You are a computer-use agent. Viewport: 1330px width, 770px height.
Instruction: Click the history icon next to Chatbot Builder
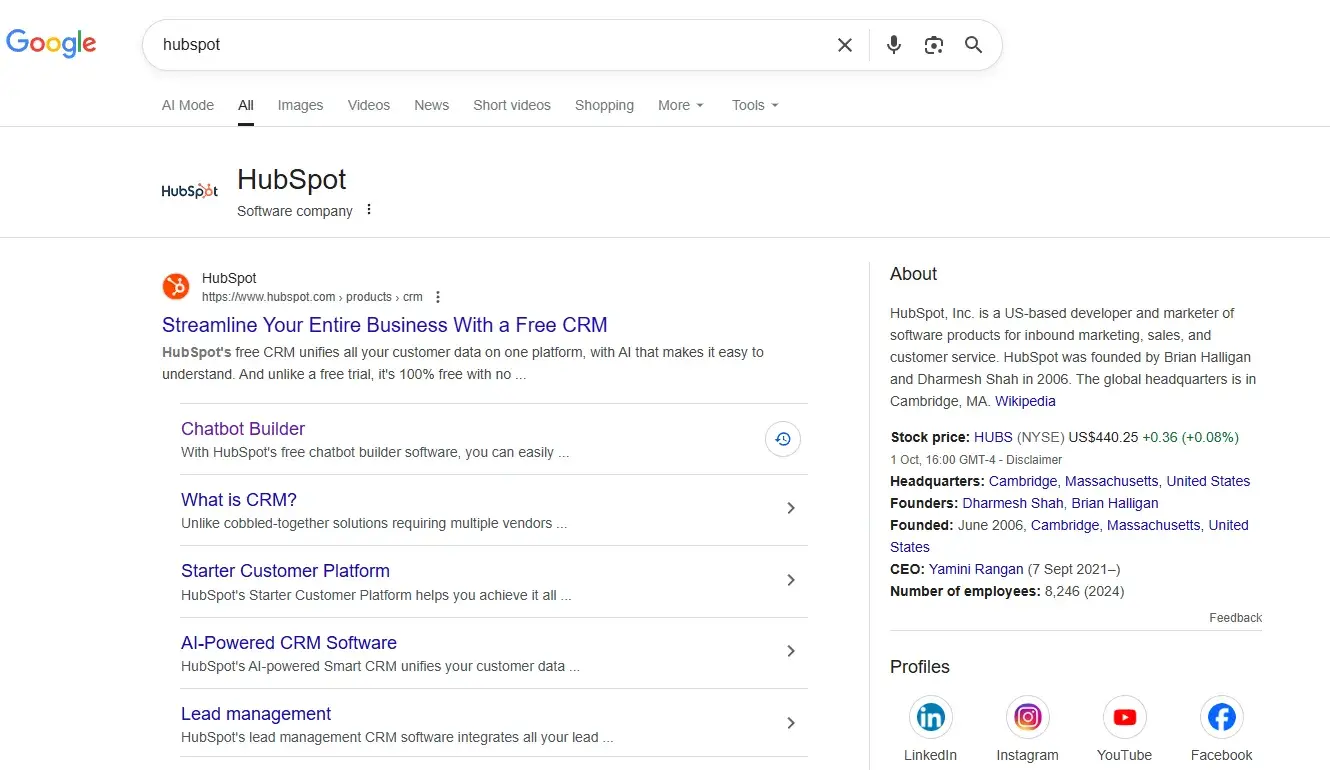click(x=782, y=439)
